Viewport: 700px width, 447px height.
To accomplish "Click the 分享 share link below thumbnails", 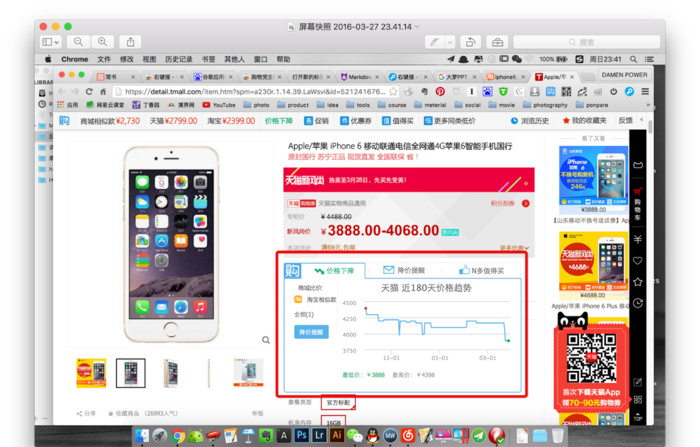I will (86, 414).
